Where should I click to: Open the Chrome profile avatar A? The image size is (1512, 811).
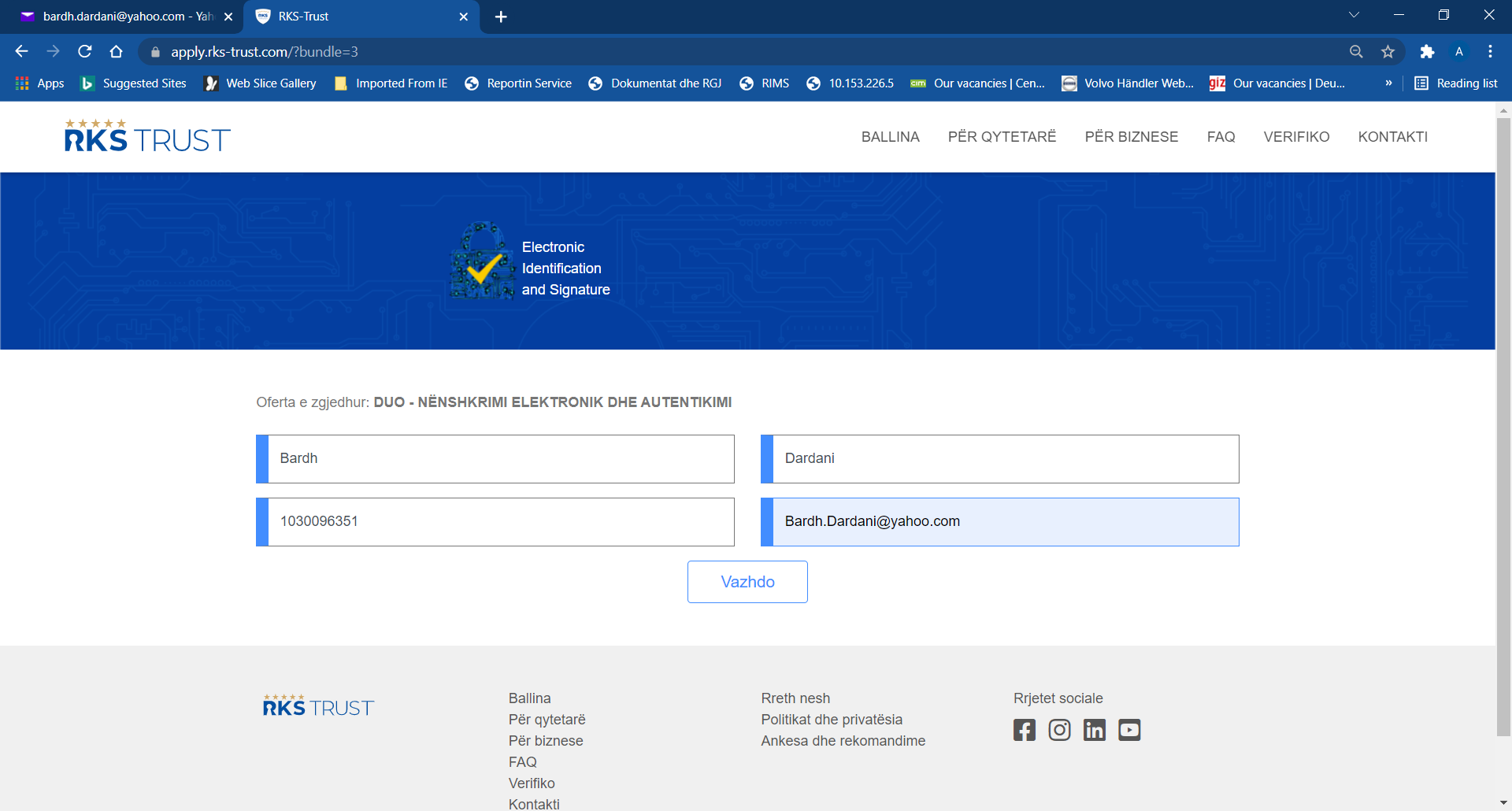coord(1458,51)
